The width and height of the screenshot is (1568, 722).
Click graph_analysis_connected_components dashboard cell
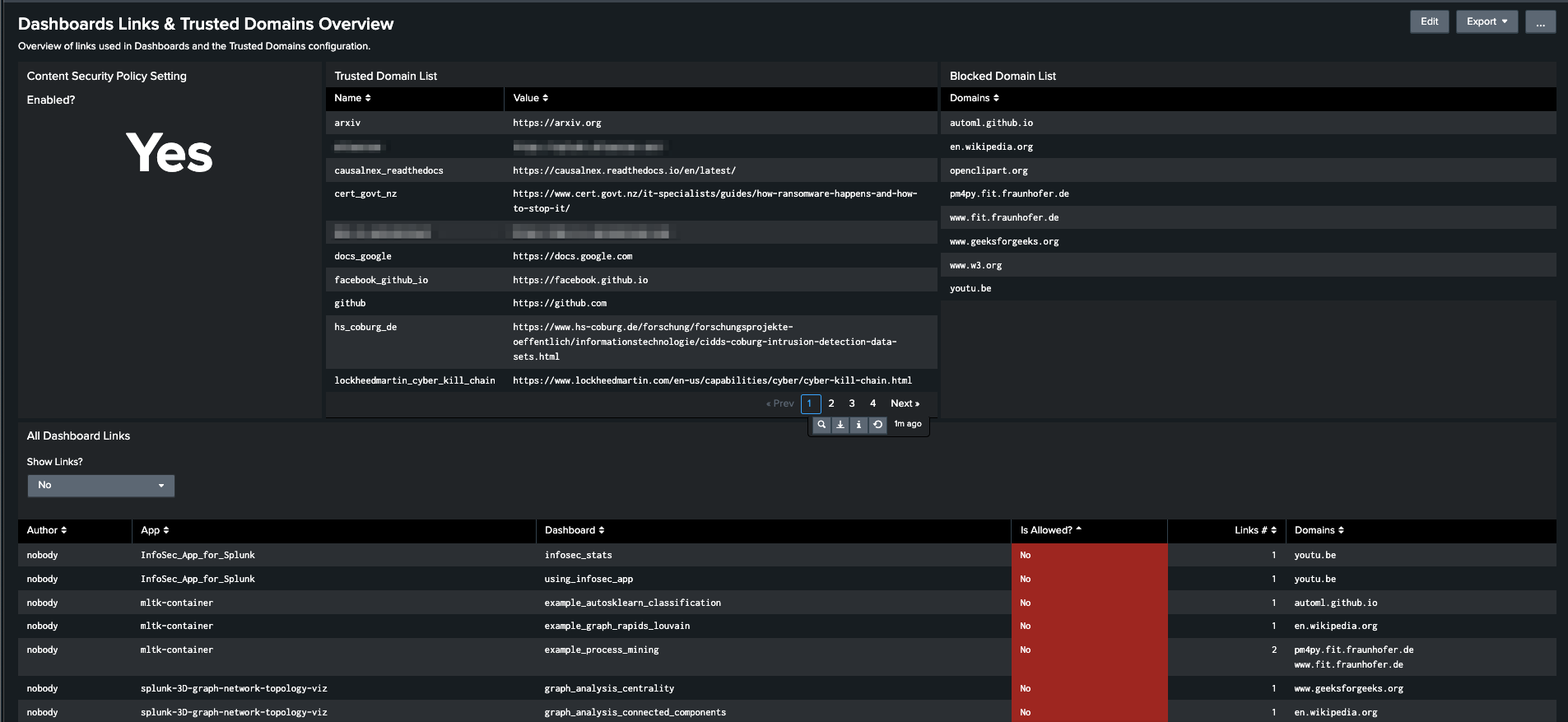point(635,712)
